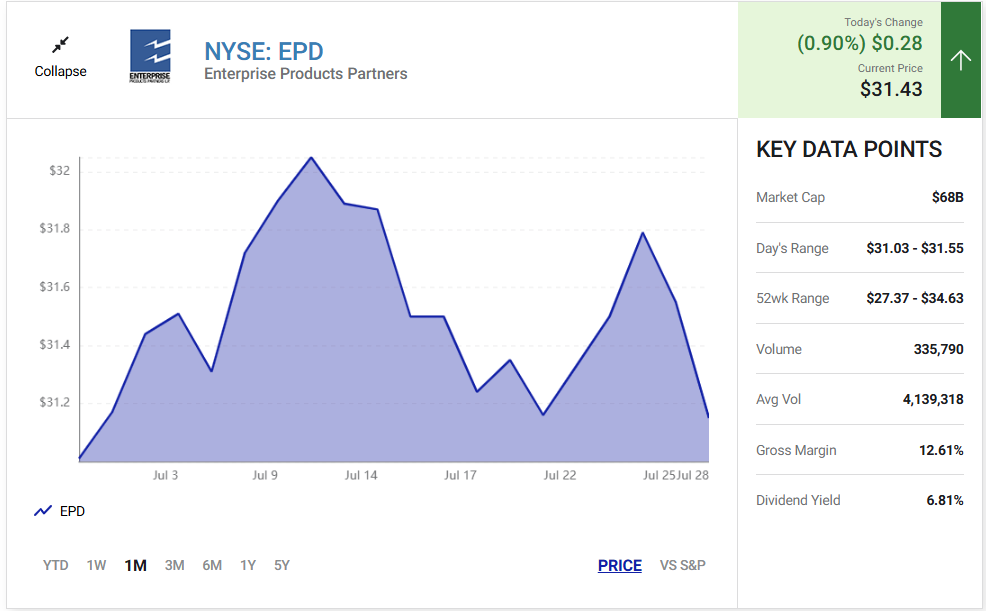This screenshot has width=986, height=611.
Task: Click the $31.4 y-axis label
Action: pos(55,345)
